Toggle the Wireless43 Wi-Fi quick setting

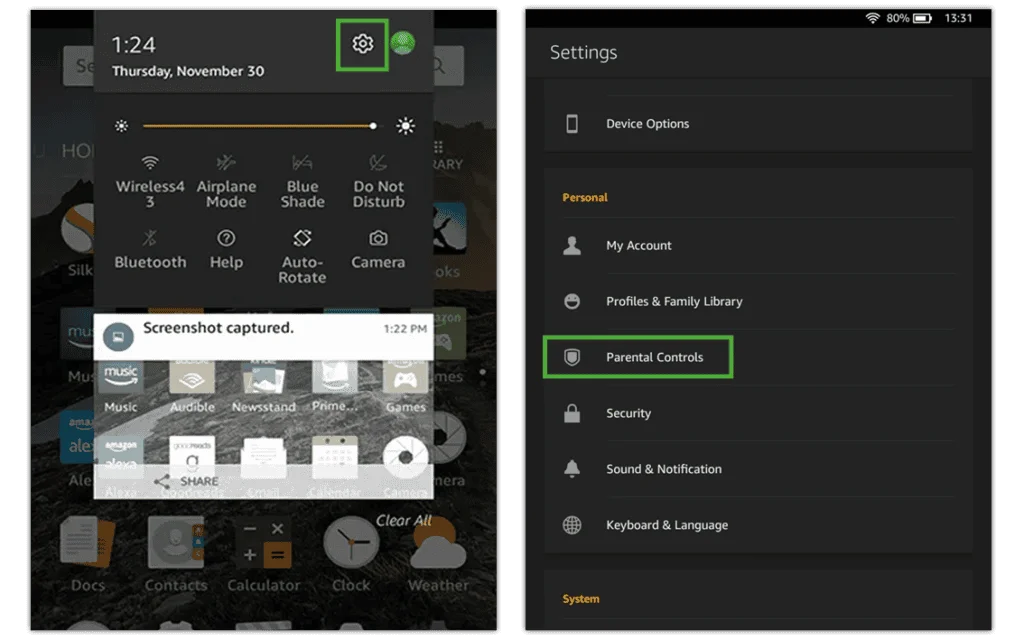(x=150, y=182)
